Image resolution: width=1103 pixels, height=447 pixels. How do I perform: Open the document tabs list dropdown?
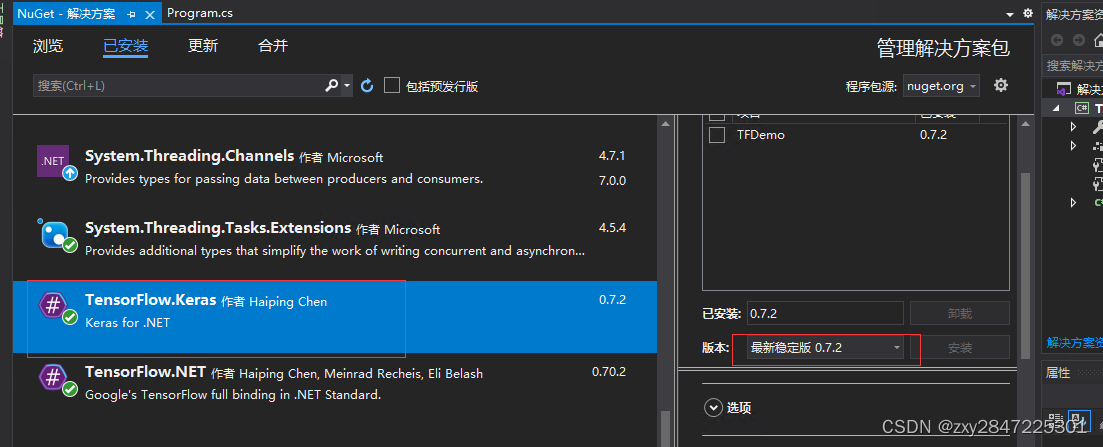[x=1010, y=13]
